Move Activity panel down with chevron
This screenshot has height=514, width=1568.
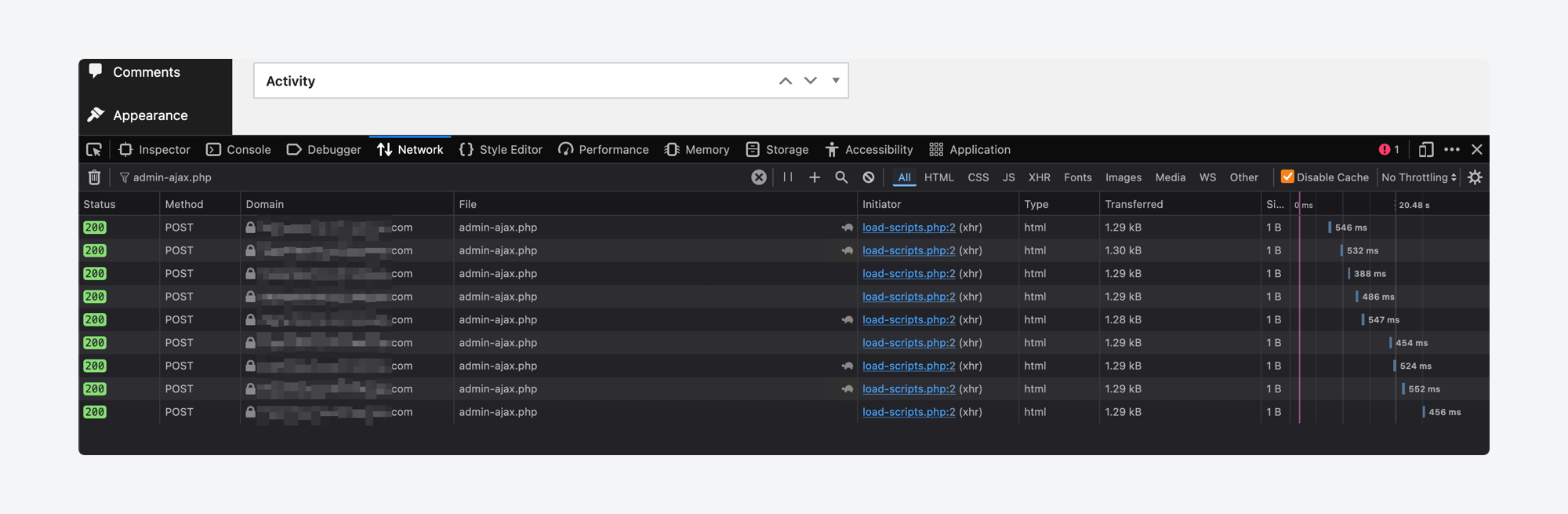tap(811, 81)
